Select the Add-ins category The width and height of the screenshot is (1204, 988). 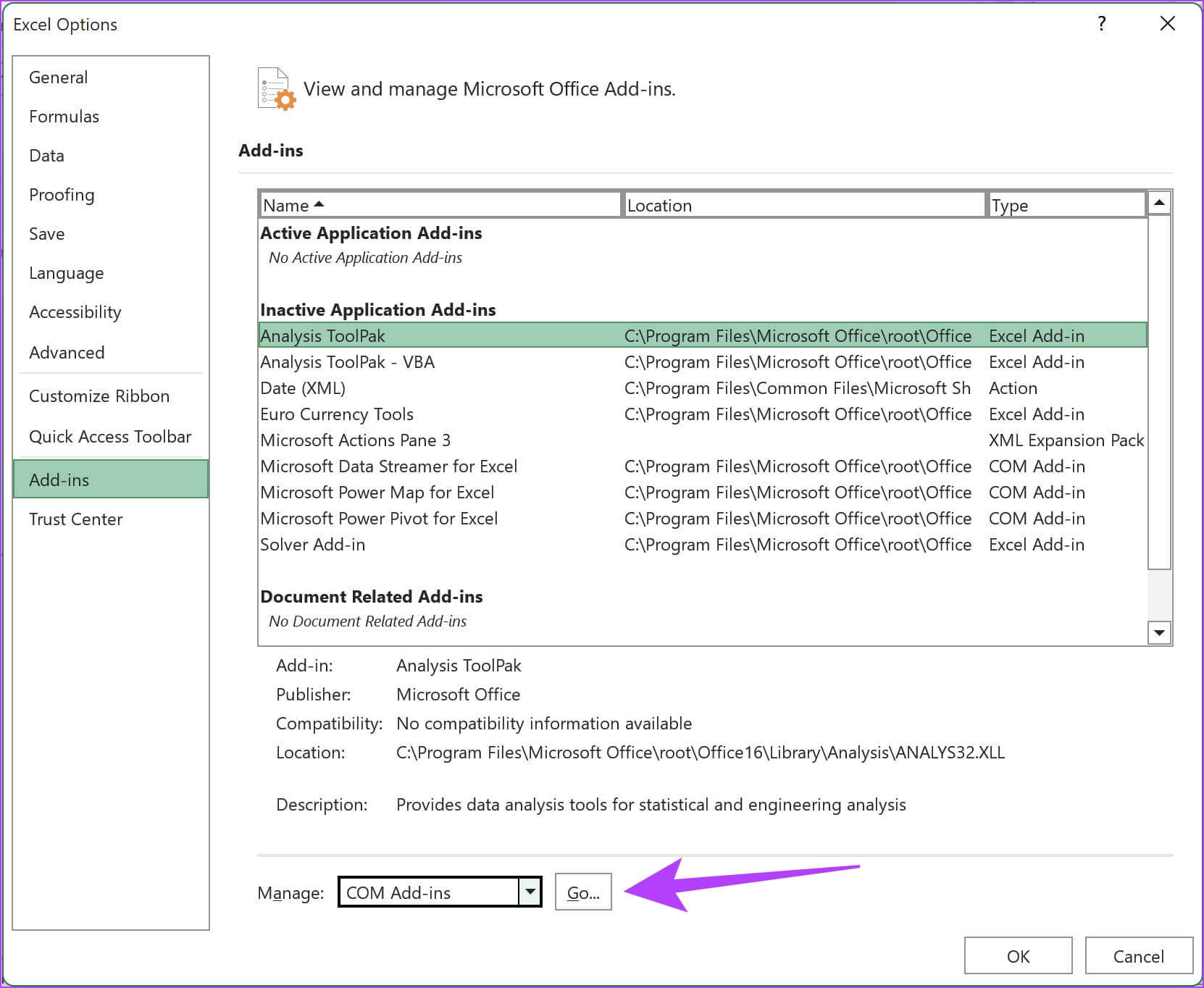[111, 479]
